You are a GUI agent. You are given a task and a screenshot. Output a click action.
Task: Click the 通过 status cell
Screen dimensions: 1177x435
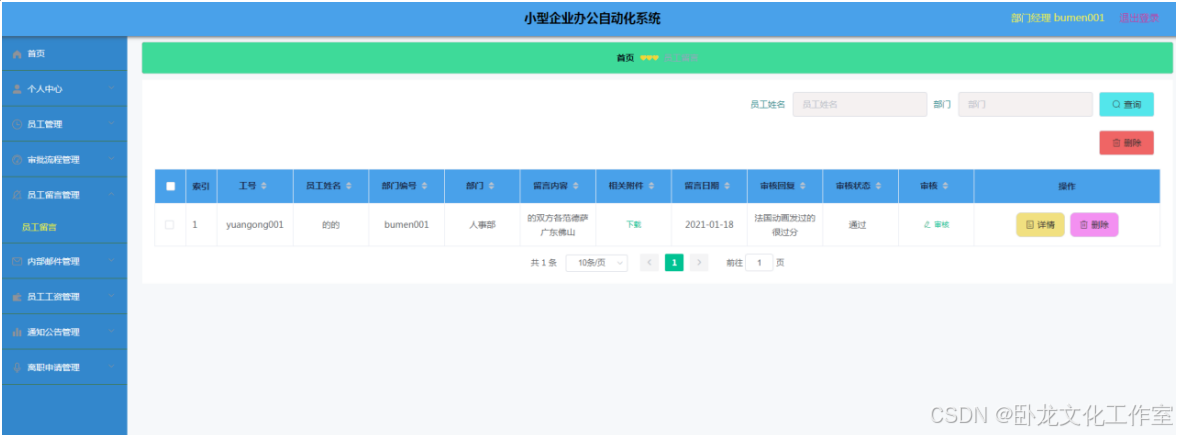[x=858, y=224]
